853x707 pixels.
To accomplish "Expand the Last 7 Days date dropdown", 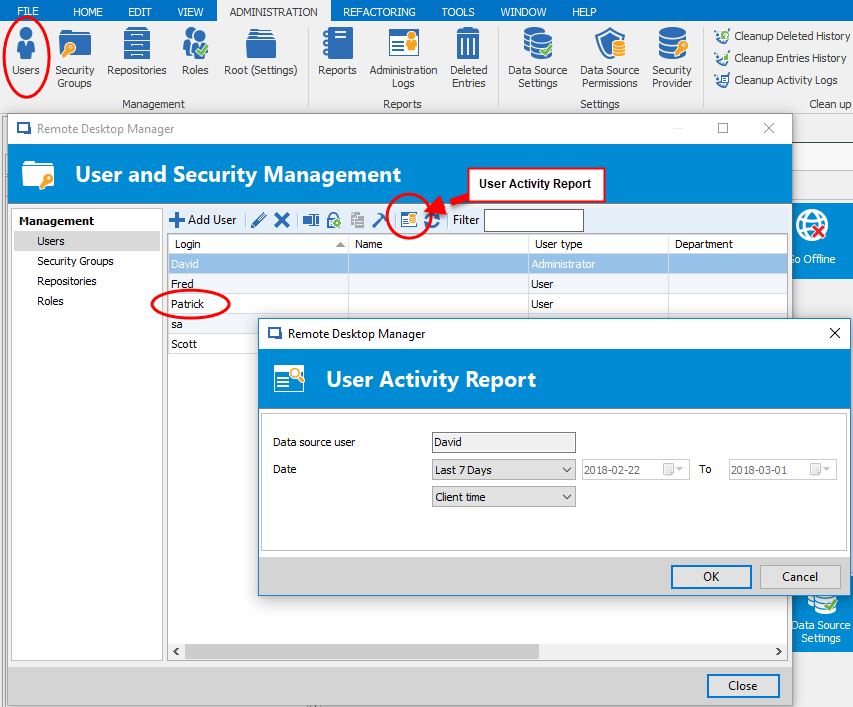I will pyautogui.click(x=504, y=470).
